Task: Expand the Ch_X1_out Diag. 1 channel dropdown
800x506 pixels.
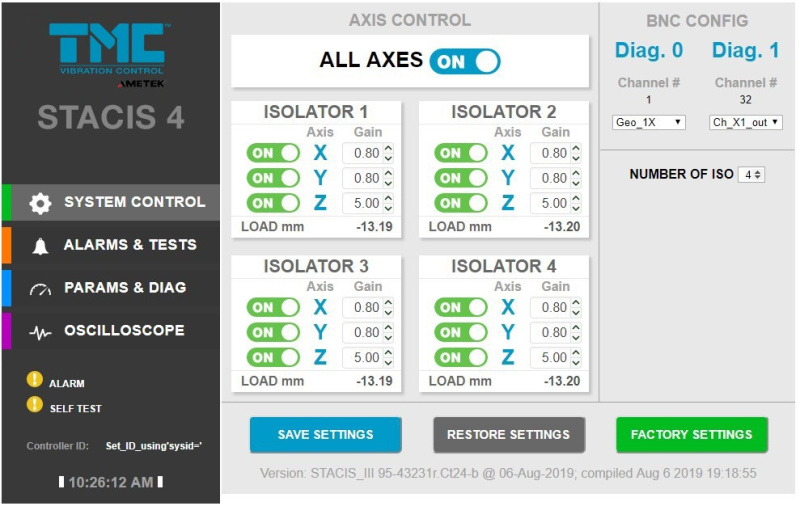Action: pyautogui.click(x=746, y=122)
